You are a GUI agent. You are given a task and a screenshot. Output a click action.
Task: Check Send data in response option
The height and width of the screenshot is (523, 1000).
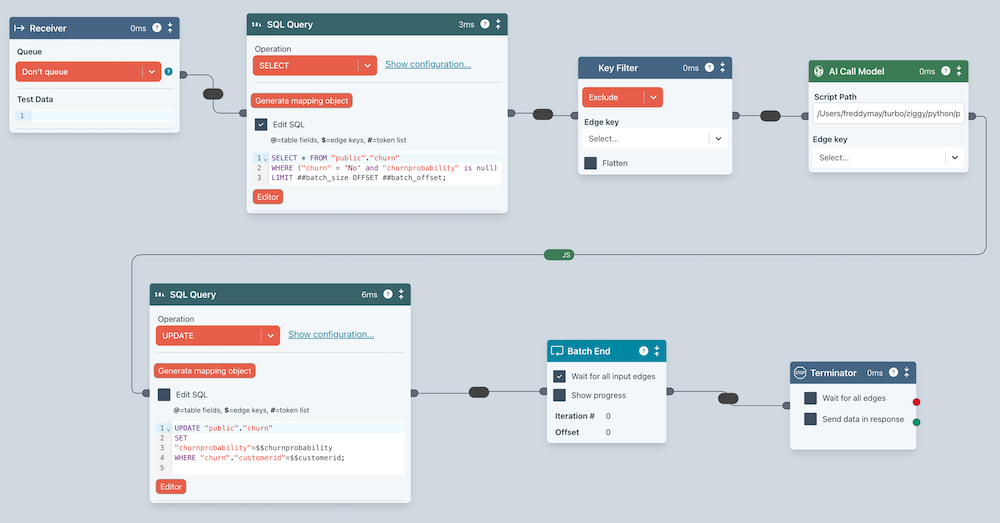pos(811,419)
